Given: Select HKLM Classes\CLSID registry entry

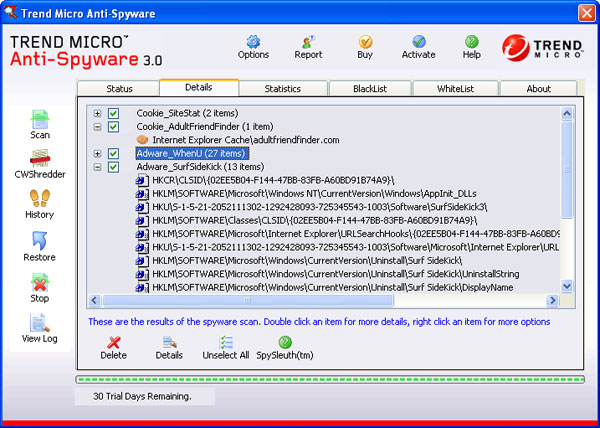Looking at the screenshot, I should point(315,220).
